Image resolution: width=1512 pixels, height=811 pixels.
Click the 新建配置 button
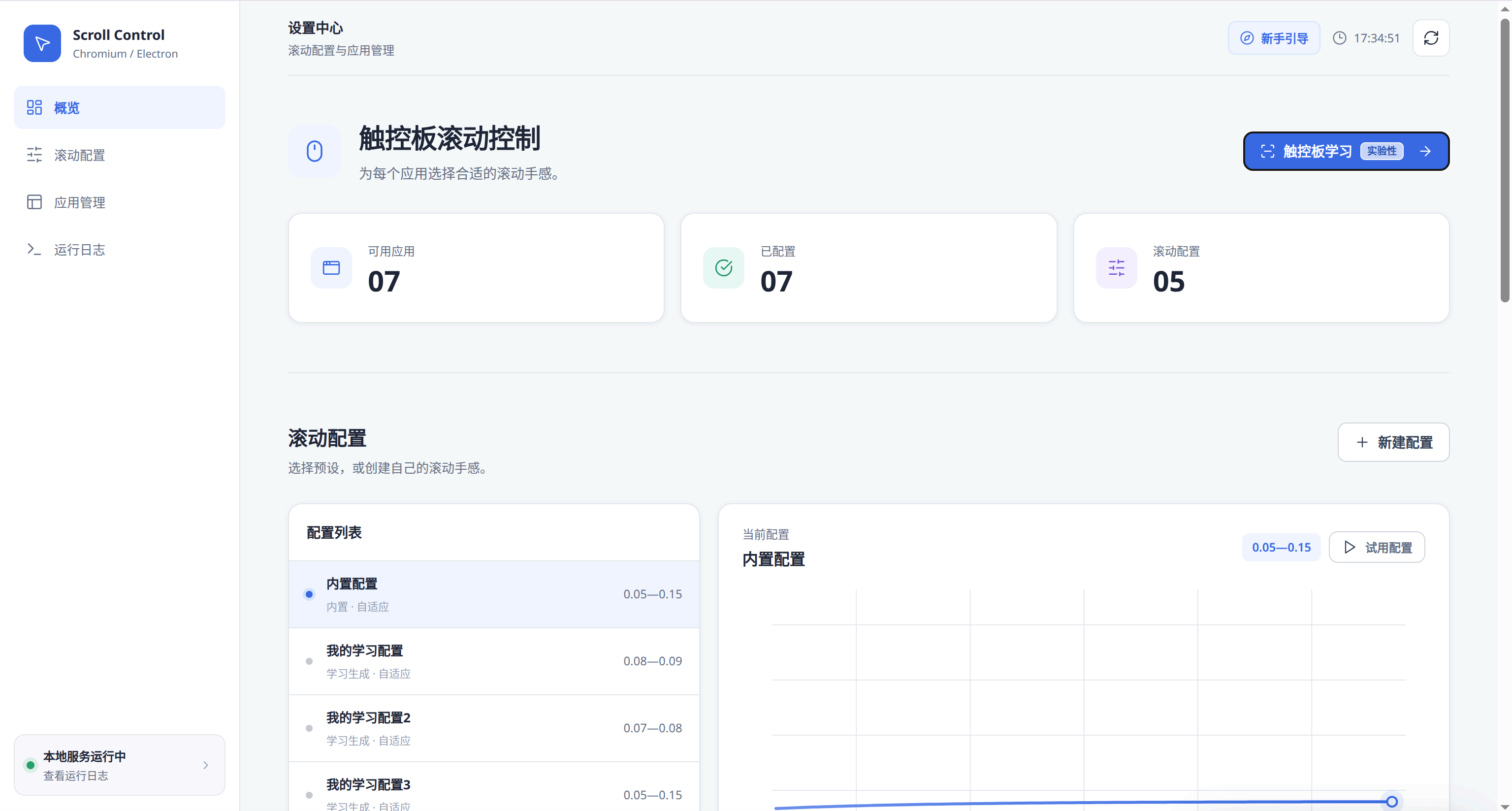[1393, 442]
